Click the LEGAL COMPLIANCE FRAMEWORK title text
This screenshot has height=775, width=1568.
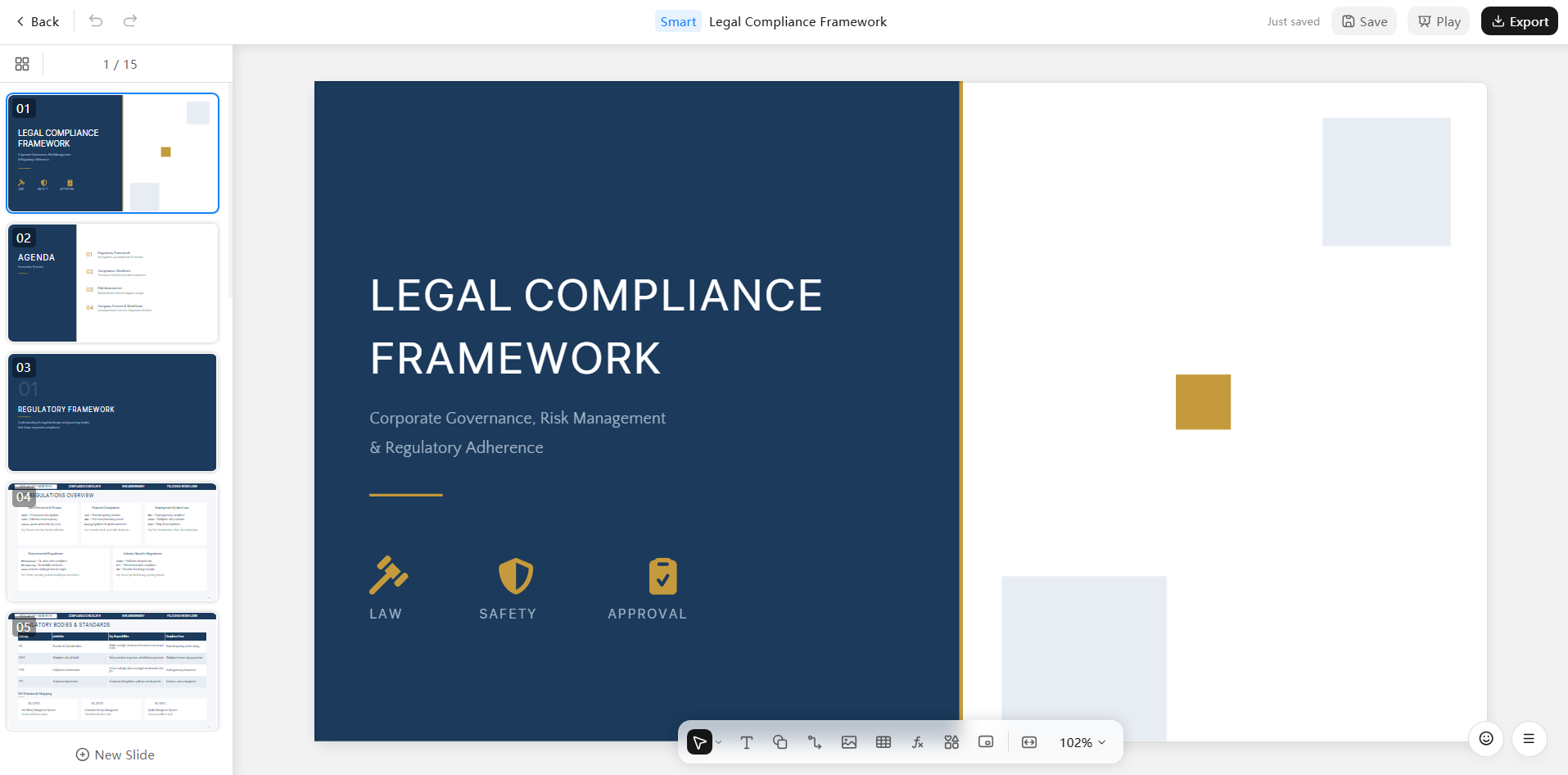(596, 326)
